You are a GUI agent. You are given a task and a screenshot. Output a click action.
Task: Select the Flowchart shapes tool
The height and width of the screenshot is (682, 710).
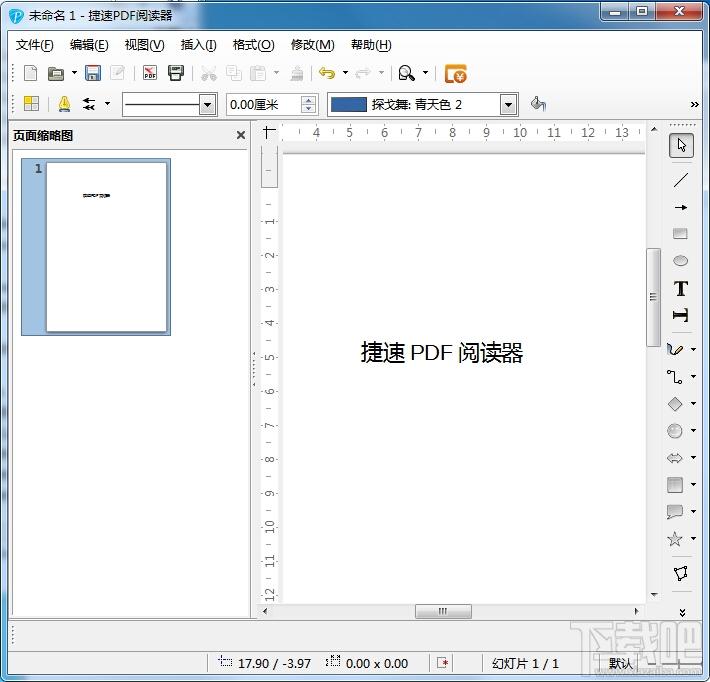675,485
